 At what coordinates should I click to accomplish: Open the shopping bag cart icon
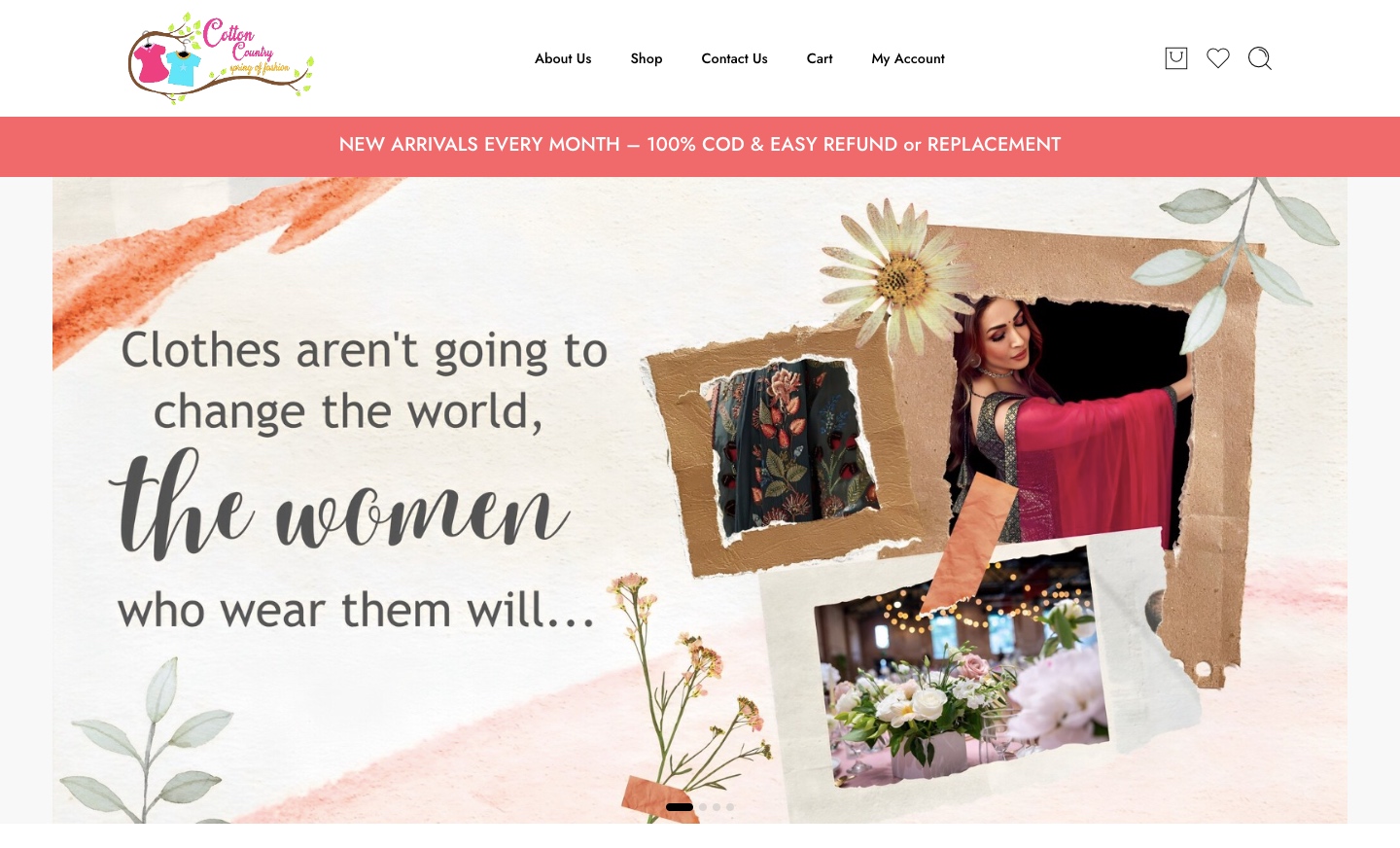pos(1176,58)
